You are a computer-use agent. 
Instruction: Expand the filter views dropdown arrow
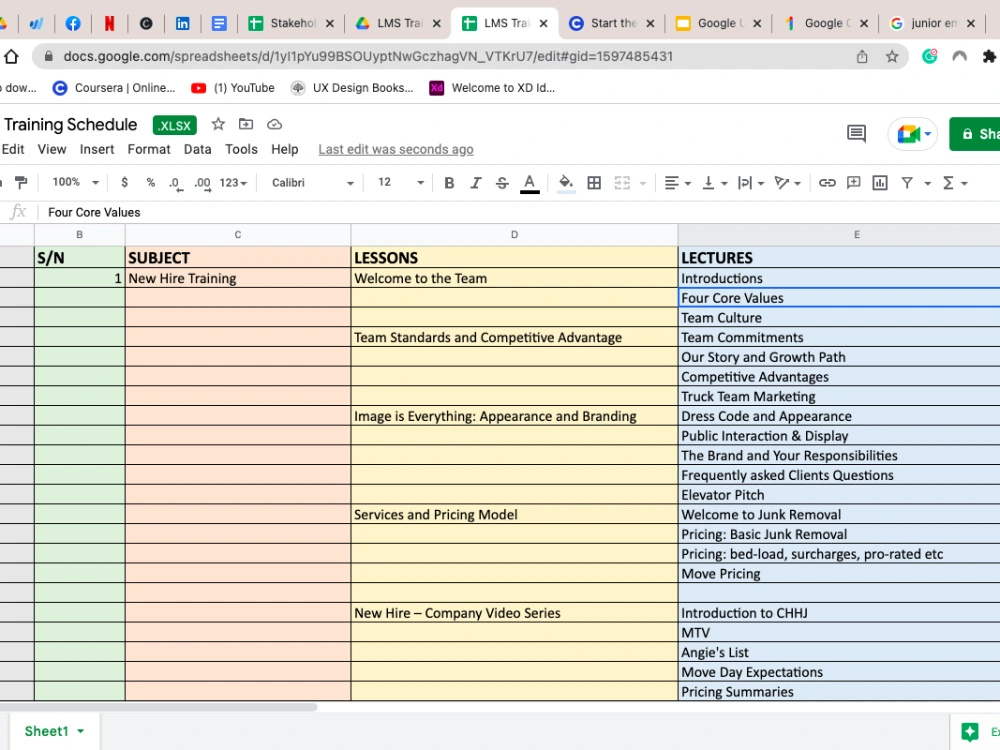click(x=928, y=184)
